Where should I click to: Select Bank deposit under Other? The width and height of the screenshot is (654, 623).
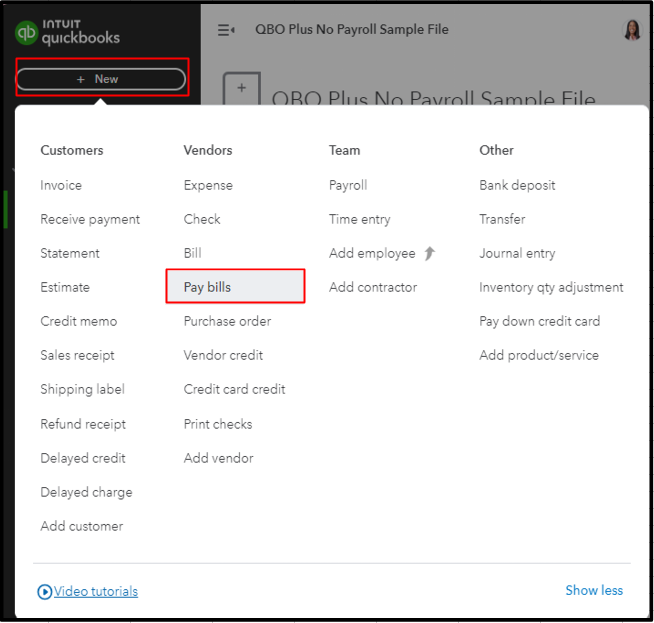click(x=517, y=185)
